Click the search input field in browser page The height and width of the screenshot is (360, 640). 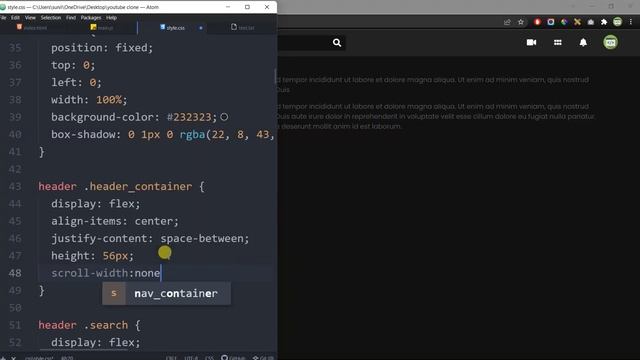point(302,43)
